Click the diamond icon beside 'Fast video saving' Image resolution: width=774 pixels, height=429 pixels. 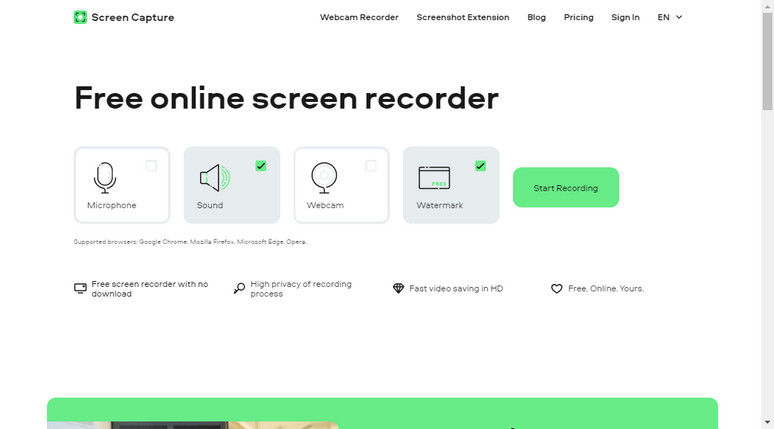398,288
